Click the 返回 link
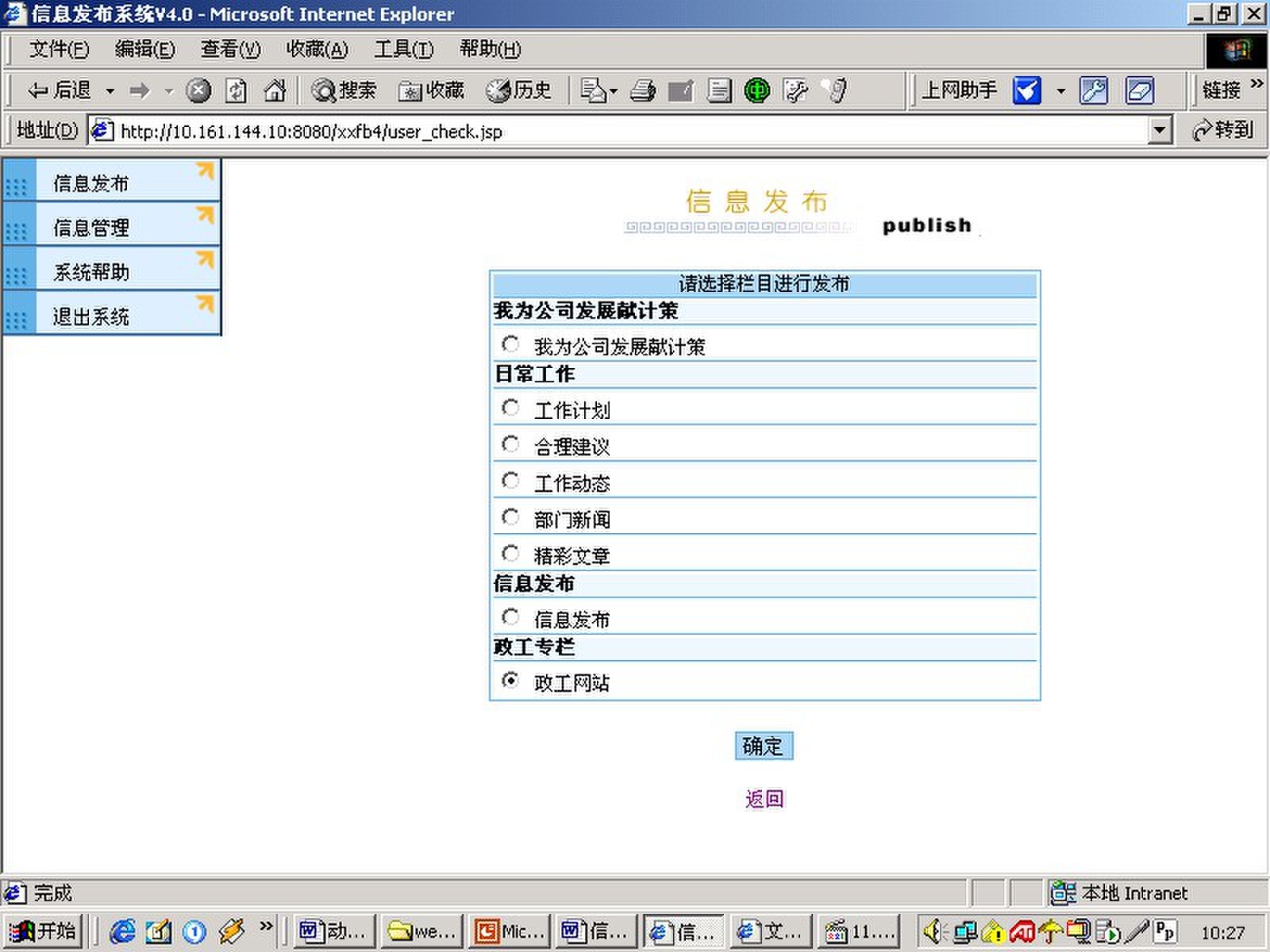 pyautogui.click(x=764, y=799)
